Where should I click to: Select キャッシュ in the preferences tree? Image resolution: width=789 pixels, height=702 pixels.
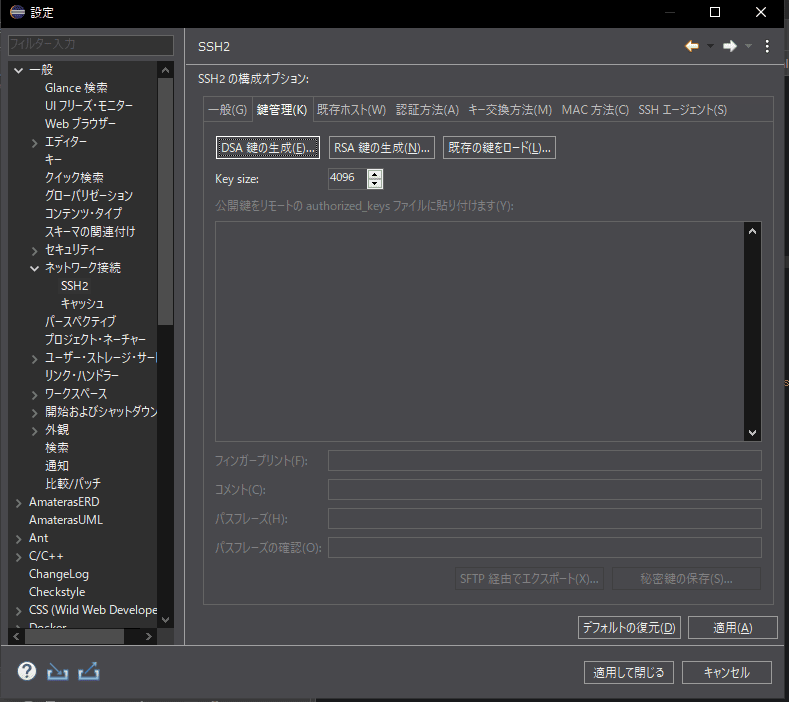click(x=82, y=303)
